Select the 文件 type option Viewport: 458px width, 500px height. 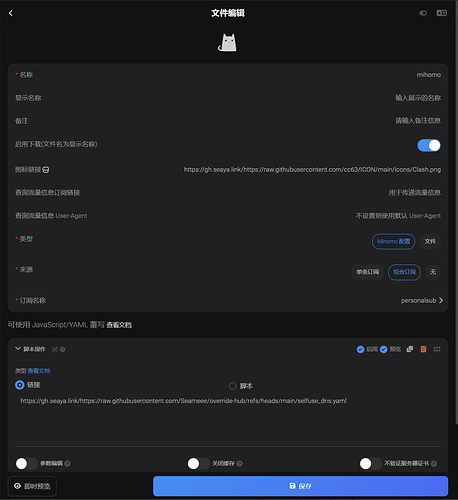pos(430,241)
